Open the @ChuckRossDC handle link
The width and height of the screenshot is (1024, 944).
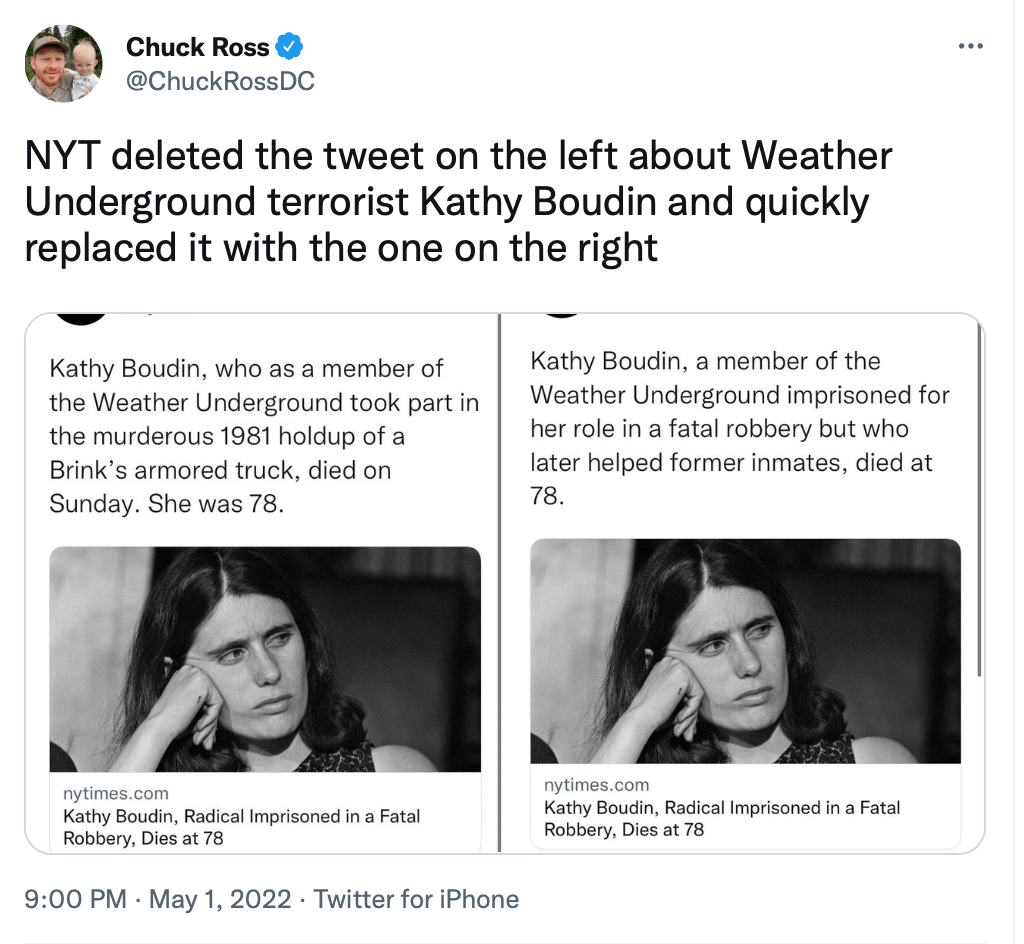pyautogui.click(x=220, y=81)
